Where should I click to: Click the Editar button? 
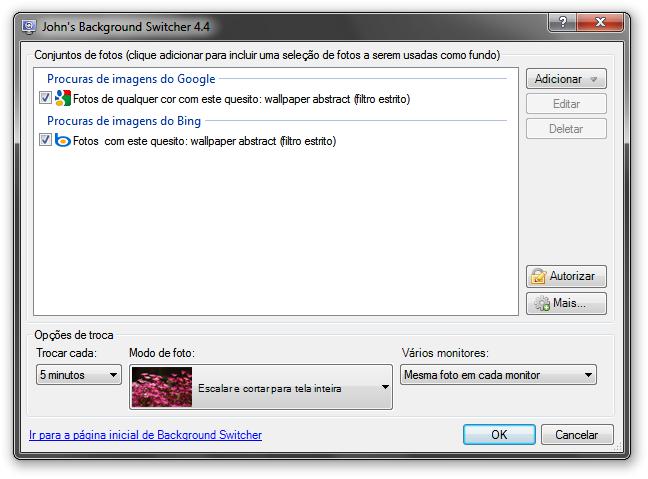(566, 104)
